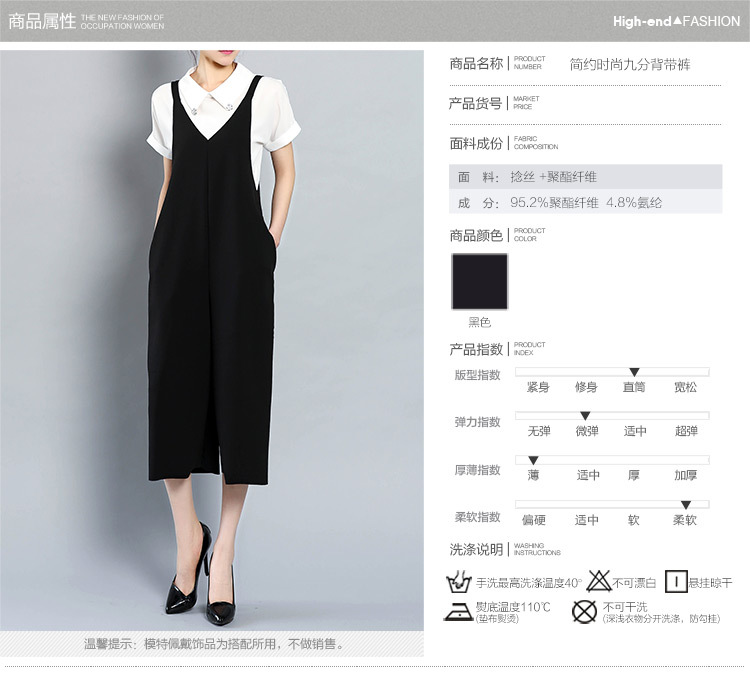Click the 紧身 fit option
Screen dimensions: 750x673
(538, 387)
